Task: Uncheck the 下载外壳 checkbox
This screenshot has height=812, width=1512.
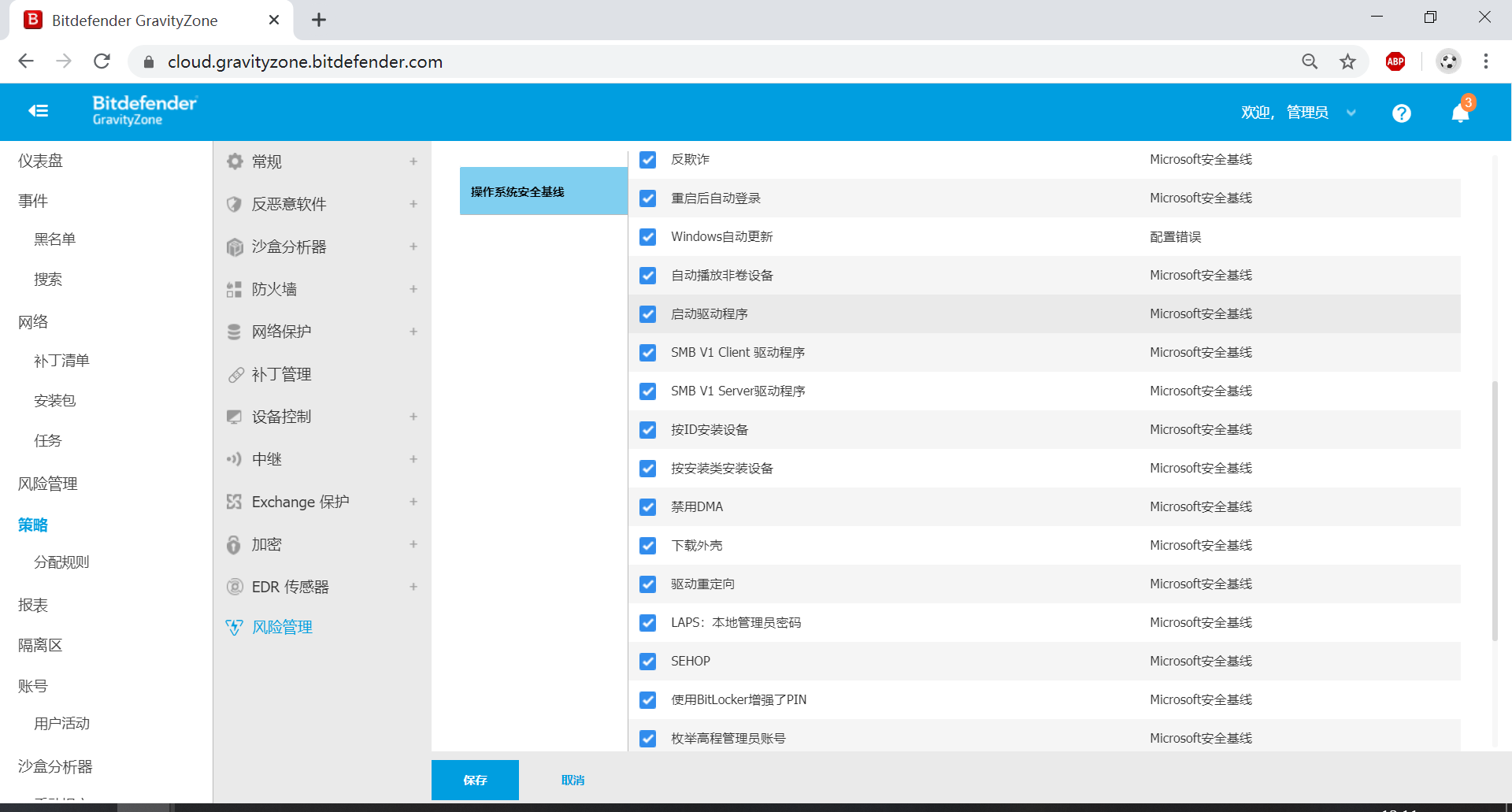Action: [648, 546]
